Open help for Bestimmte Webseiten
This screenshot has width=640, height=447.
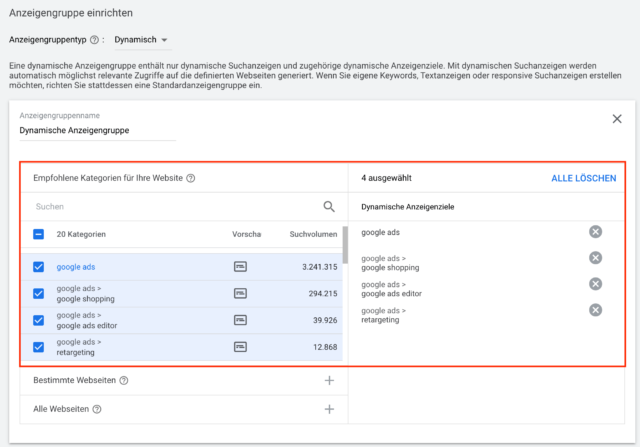point(124,380)
